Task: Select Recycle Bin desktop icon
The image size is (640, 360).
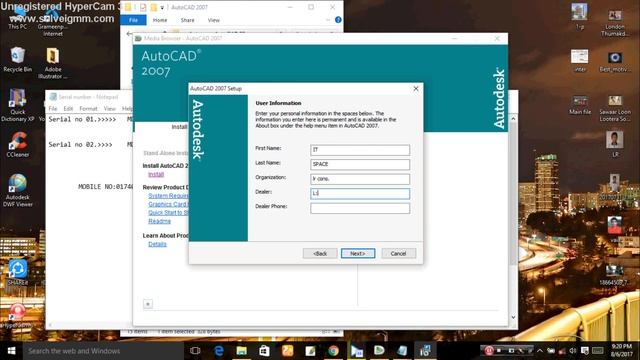Action: coord(18,60)
